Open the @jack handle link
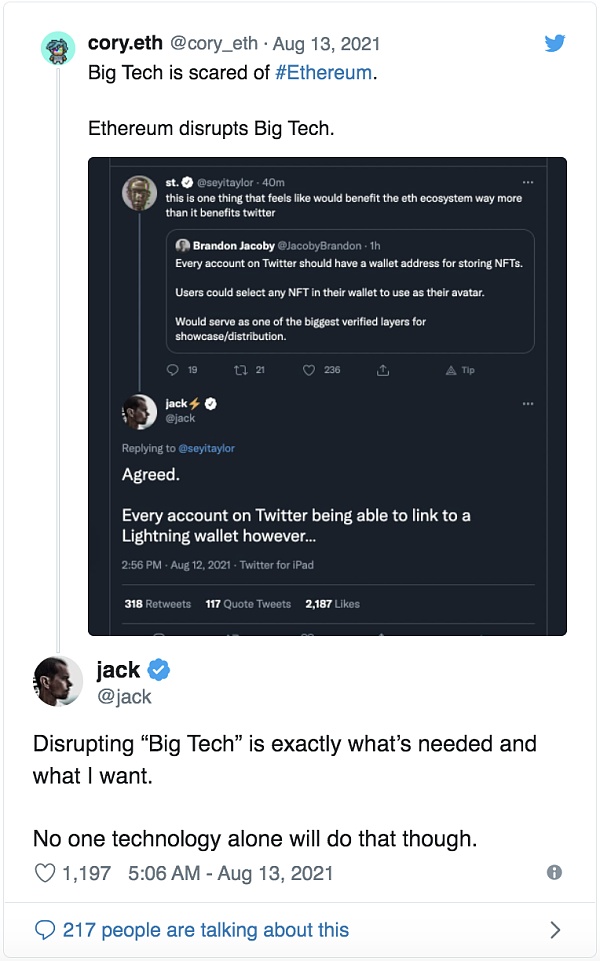This screenshot has width=600, height=961. (x=124, y=697)
